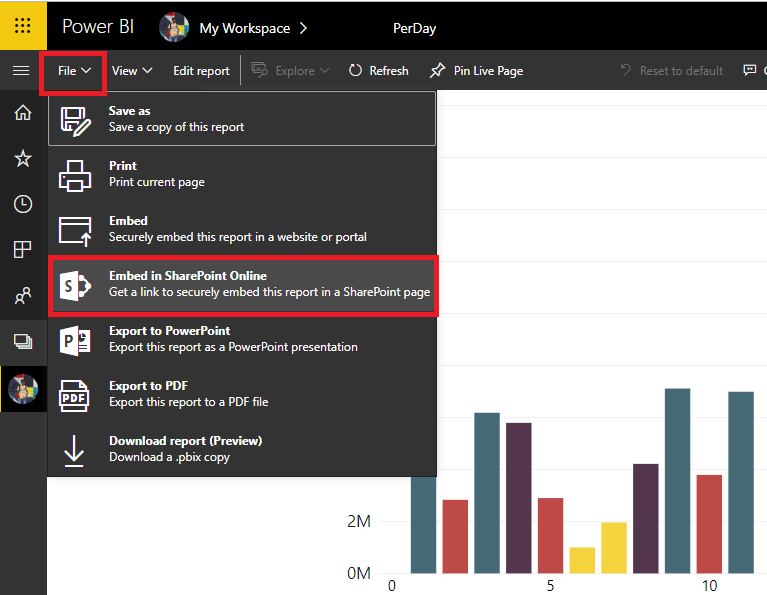The height and width of the screenshot is (595, 767).
Task: Choose Embed in SharePoint Online
Action: [243, 285]
